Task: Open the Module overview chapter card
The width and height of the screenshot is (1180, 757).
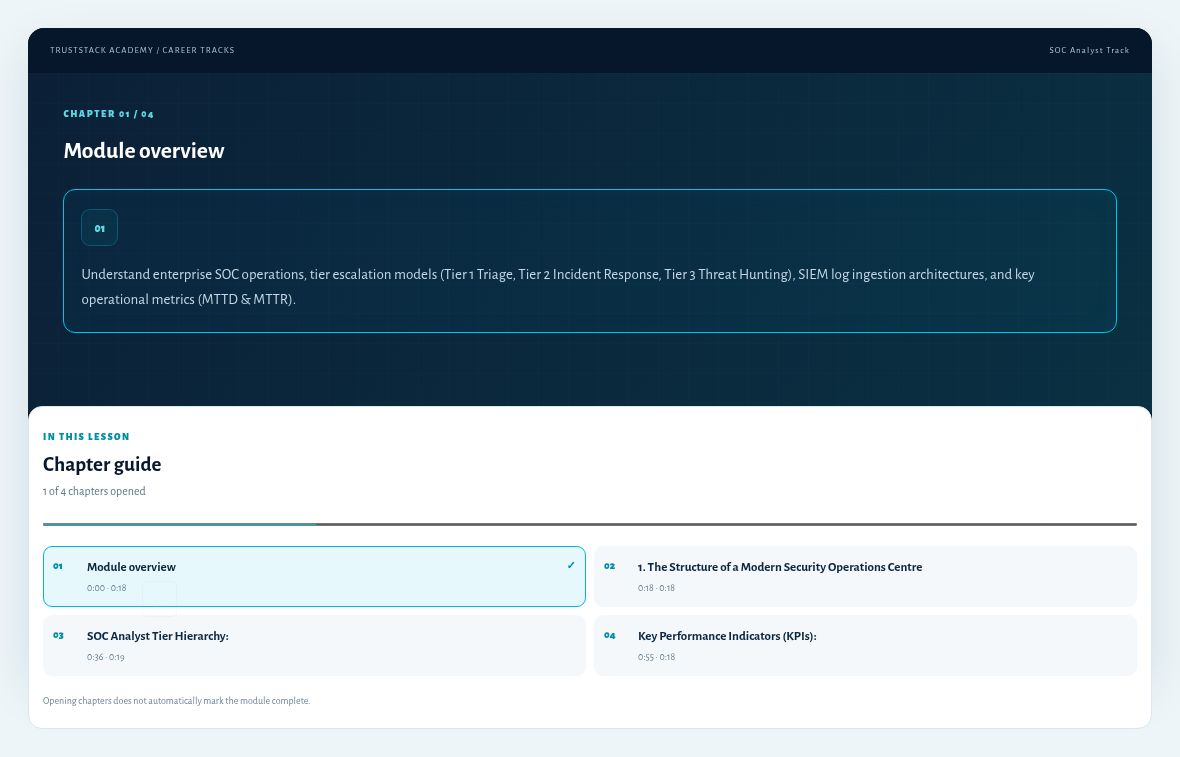Action: [314, 576]
